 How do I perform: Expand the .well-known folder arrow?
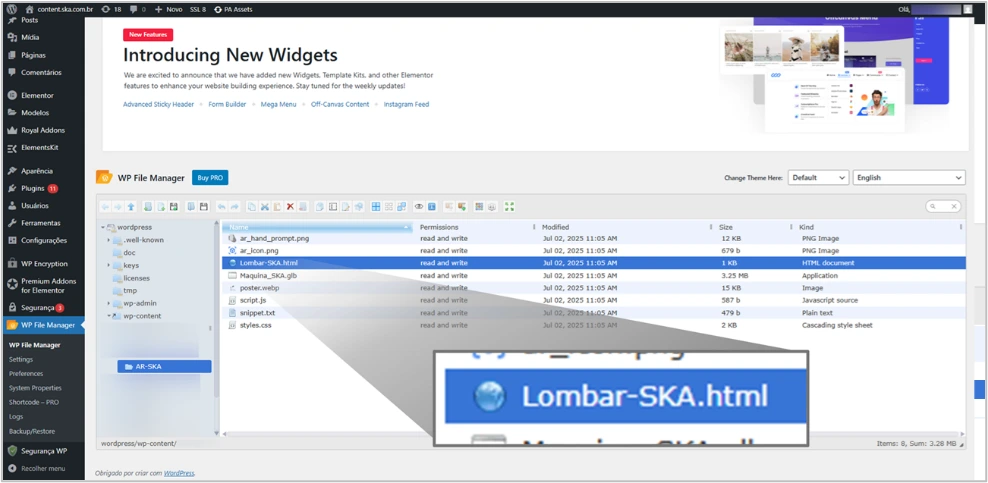point(108,240)
